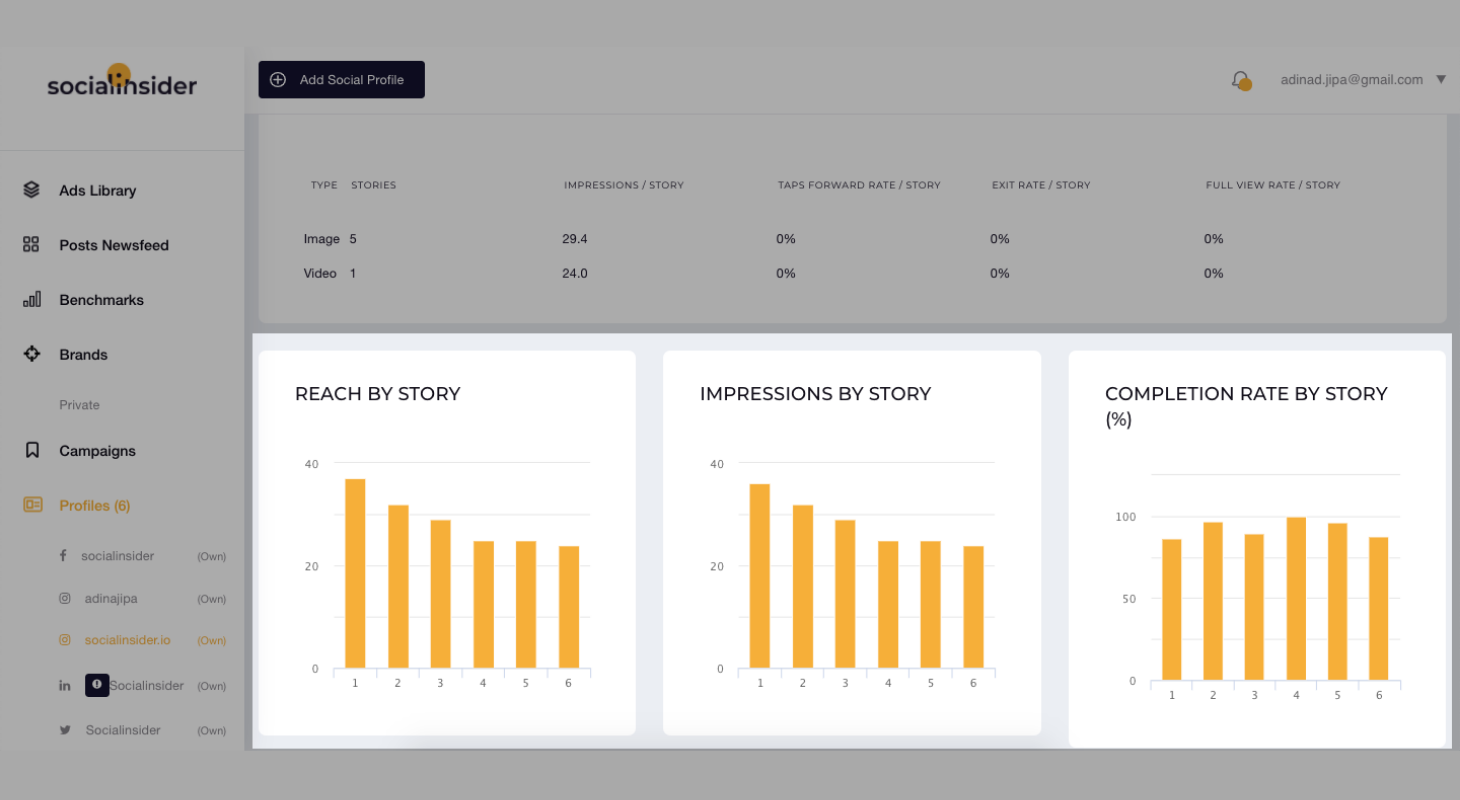
Task: Select Private under Brands
Action: (79, 405)
